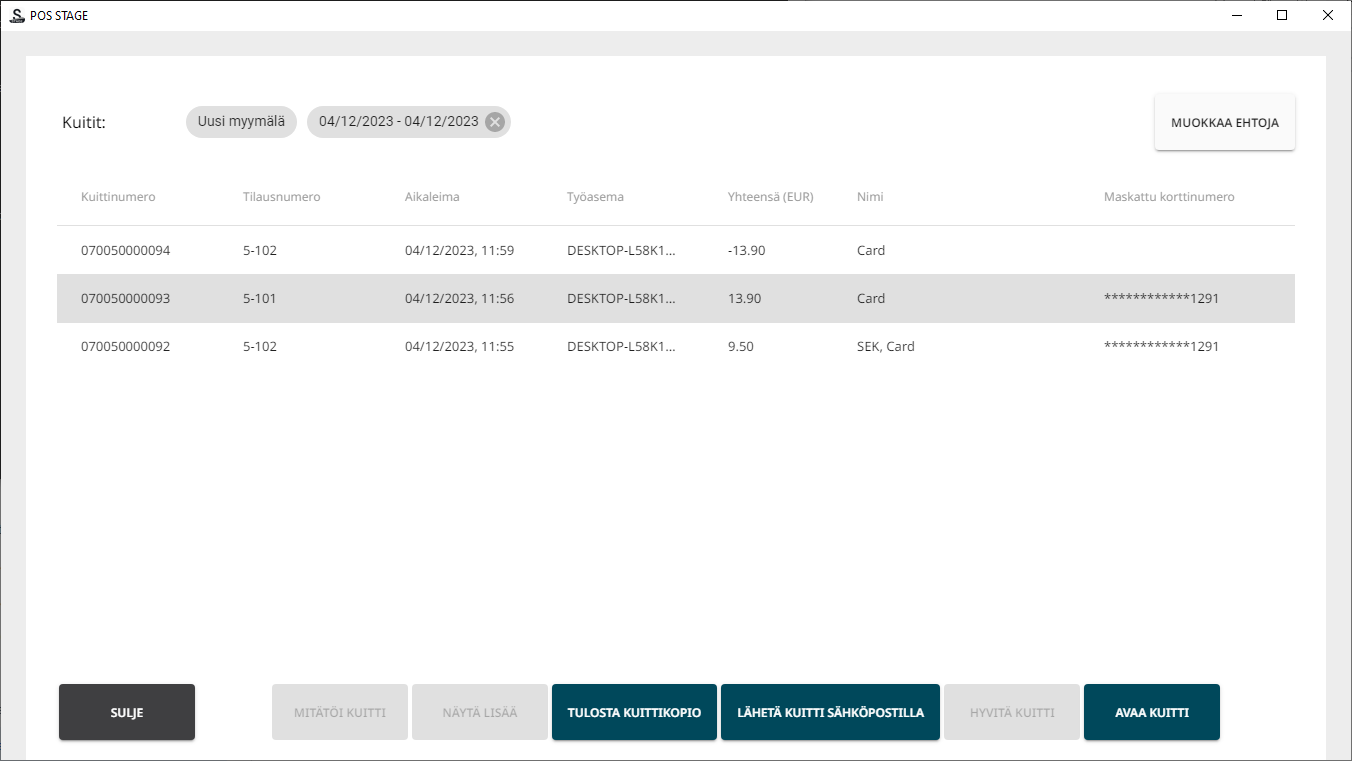Remove the date range filter chip
This screenshot has height=761, width=1352.
[x=494, y=122]
